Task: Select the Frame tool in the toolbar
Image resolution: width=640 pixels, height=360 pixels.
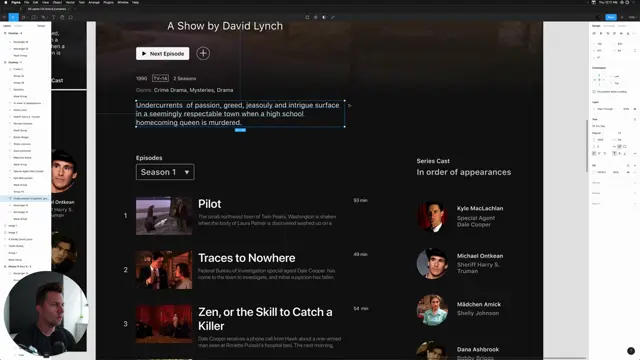Action: pyautogui.click(x=24, y=18)
